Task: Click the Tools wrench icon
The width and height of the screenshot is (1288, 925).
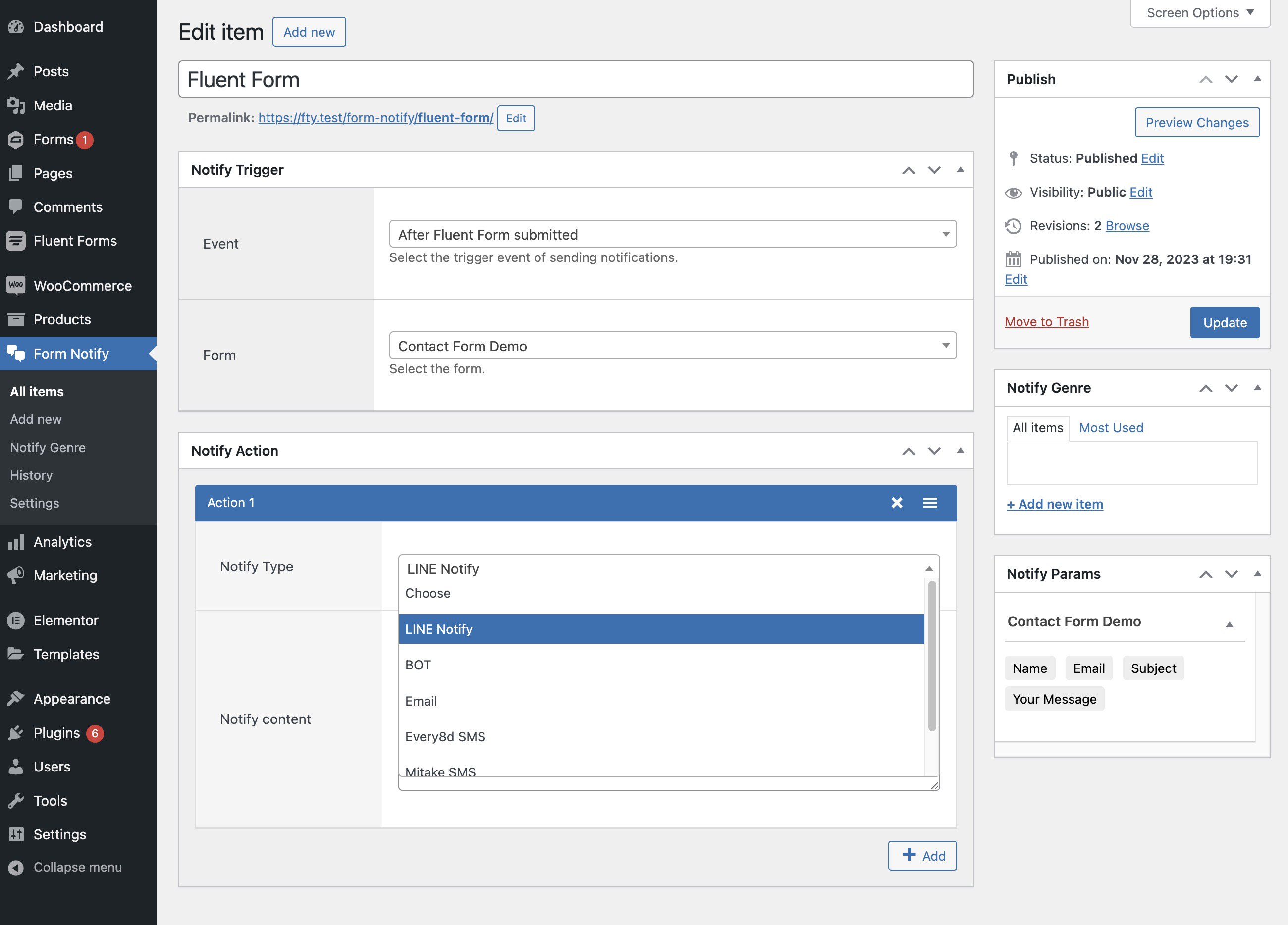Action: point(16,801)
